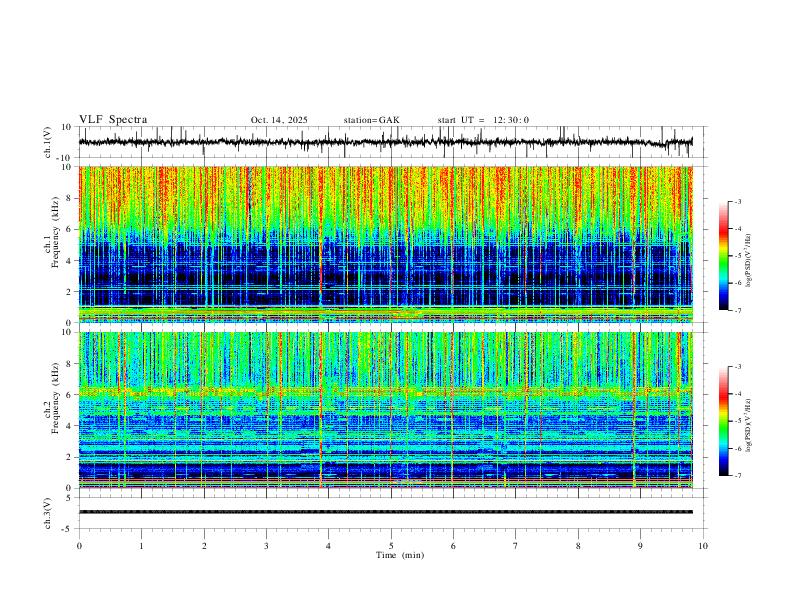The height and width of the screenshot is (612, 792).
Task: Click the lower color bar log(PSD) label
Action: pos(749,425)
